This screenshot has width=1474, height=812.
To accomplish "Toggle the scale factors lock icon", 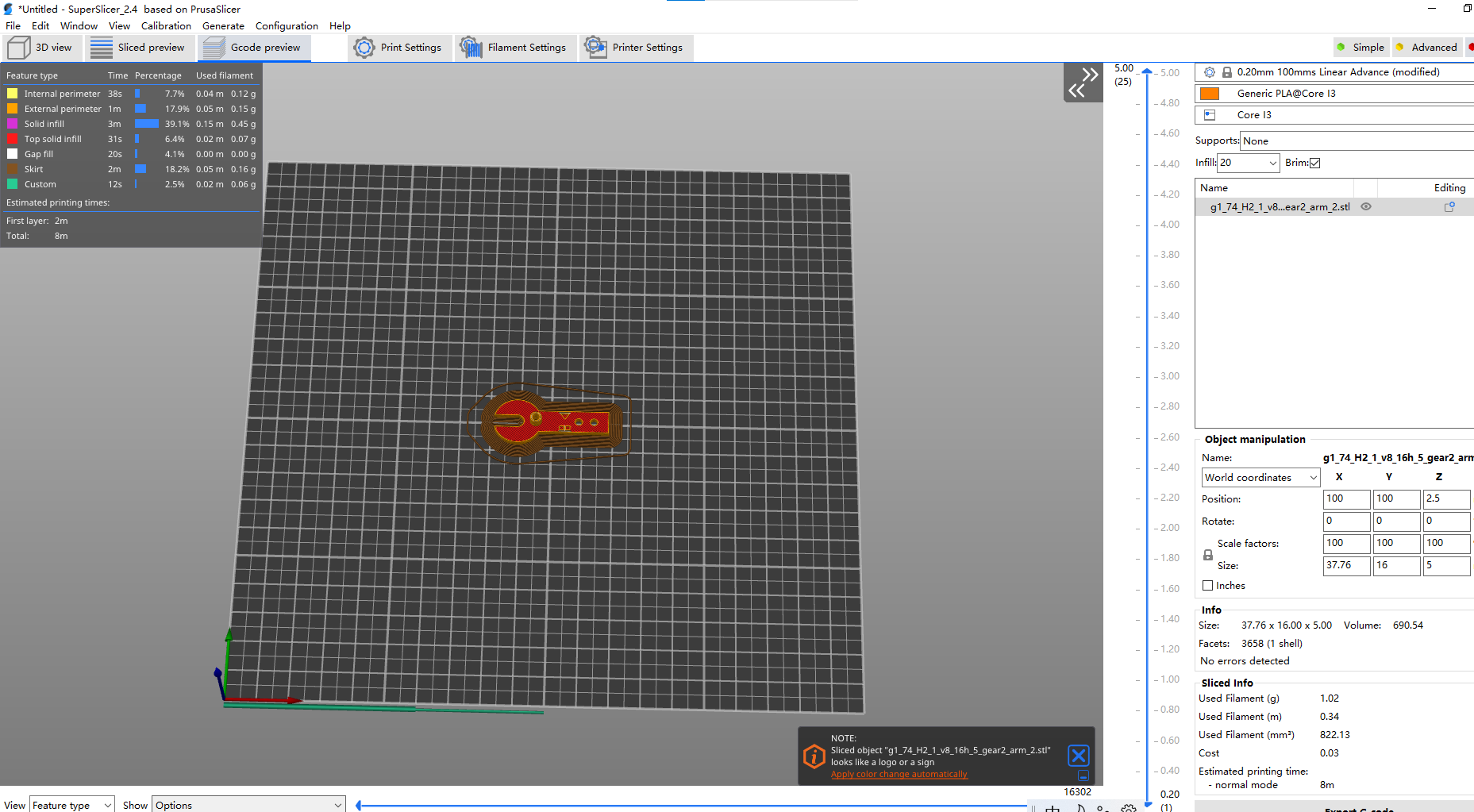I will [x=1208, y=555].
